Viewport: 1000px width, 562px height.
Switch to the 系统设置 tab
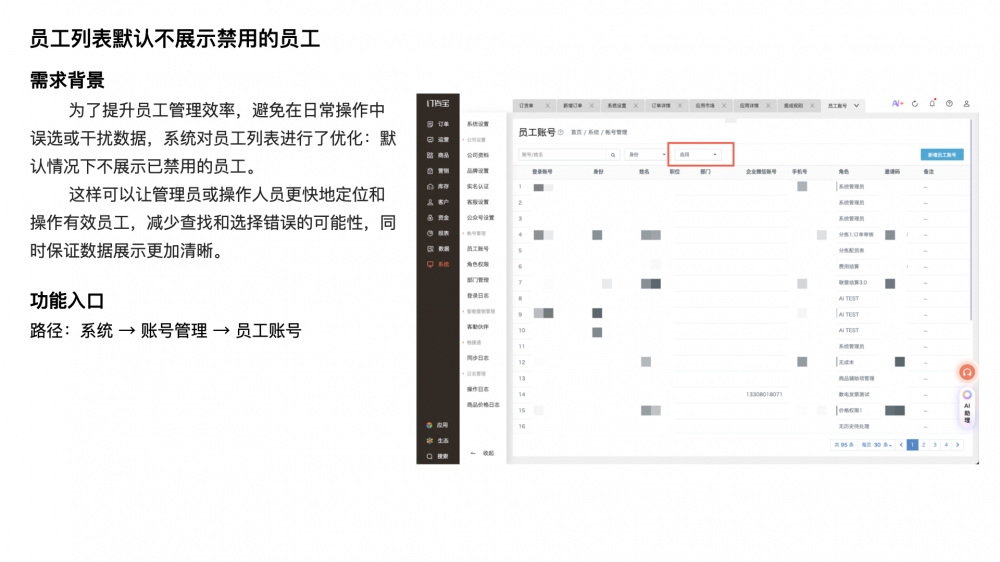(x=616, y=105)
